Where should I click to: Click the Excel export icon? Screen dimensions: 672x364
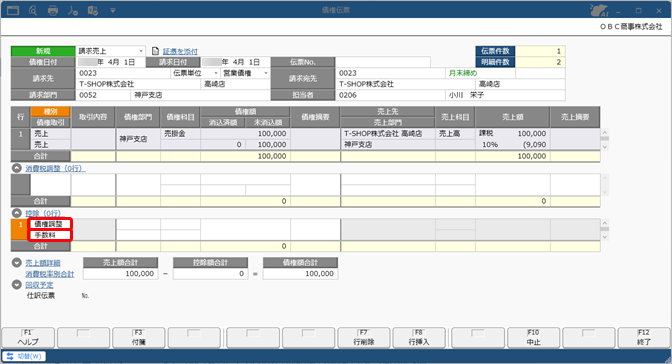click(x=93, y=10)
